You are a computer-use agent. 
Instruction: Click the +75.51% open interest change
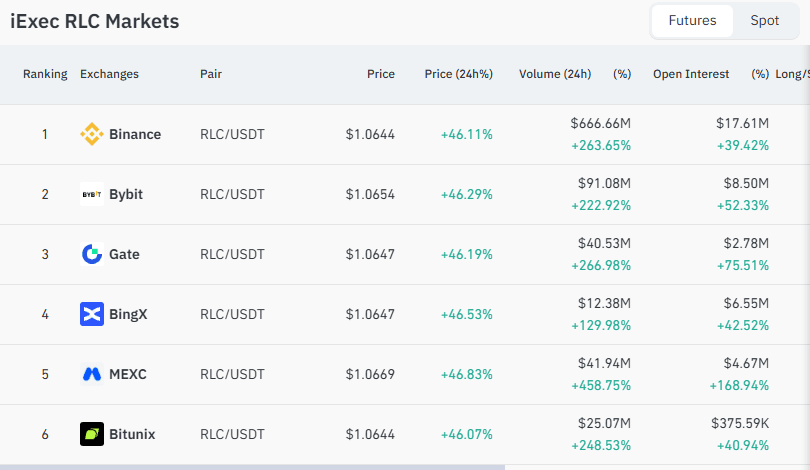[742, 265]
